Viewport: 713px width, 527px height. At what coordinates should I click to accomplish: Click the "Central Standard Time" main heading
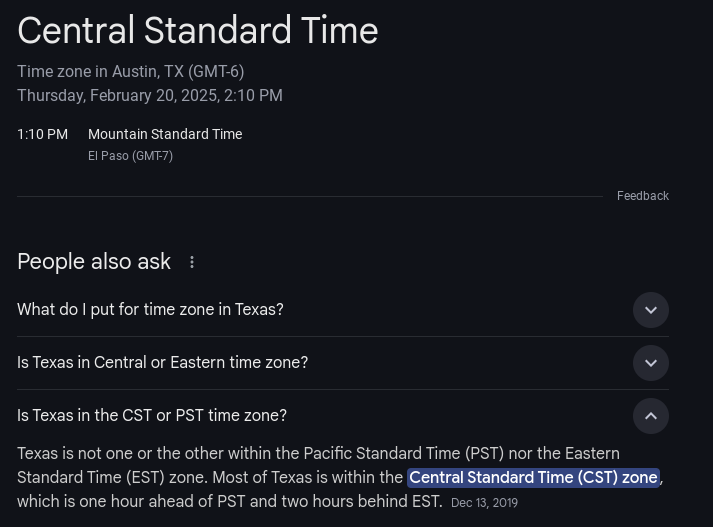click(197, 31)
